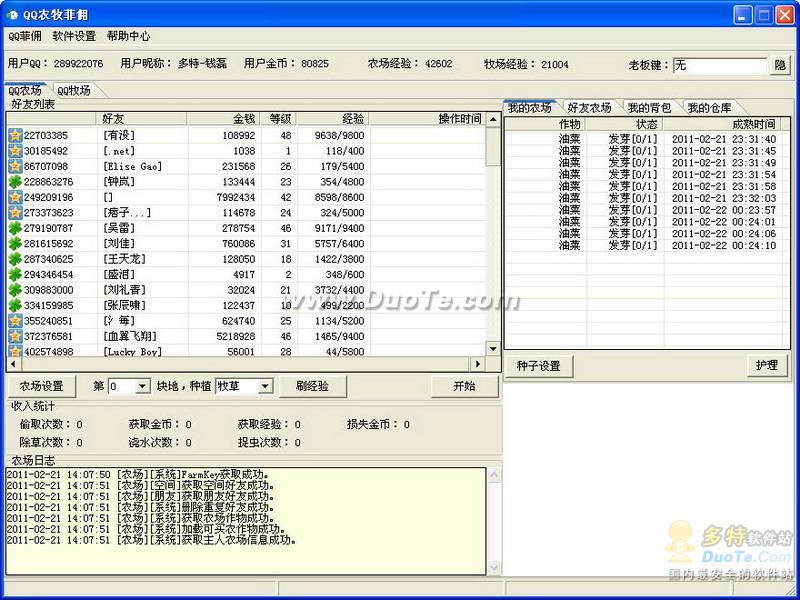Click the 成熟时间 column header
The image size is (800, 600).
(722, 124)
